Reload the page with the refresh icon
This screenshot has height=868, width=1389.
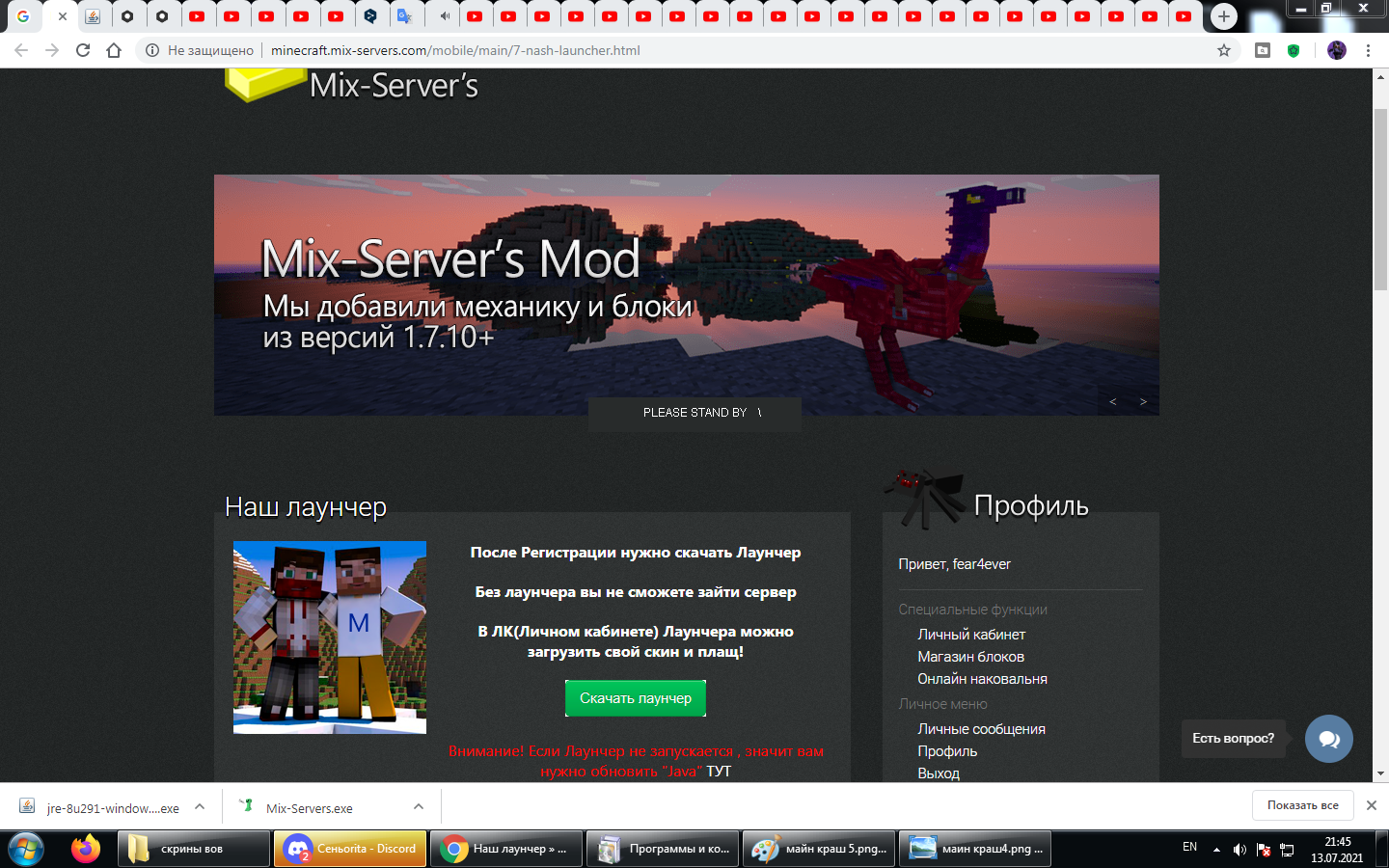tap(83, 50)
